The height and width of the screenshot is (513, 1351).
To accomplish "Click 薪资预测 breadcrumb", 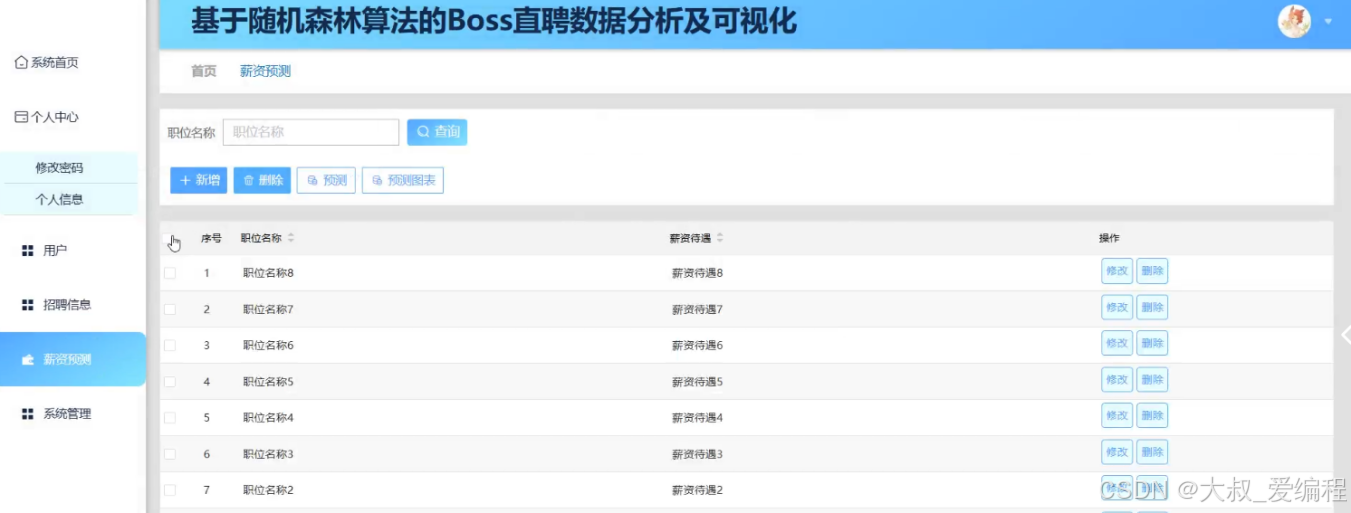I will tap(265, 71).
